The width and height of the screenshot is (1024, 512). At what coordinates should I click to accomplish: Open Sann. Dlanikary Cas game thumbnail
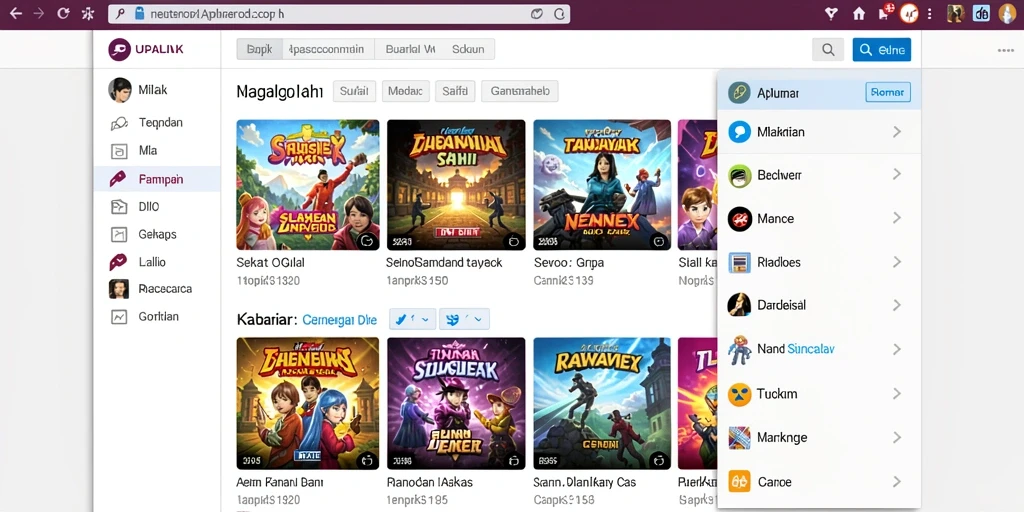click(602, 404)
